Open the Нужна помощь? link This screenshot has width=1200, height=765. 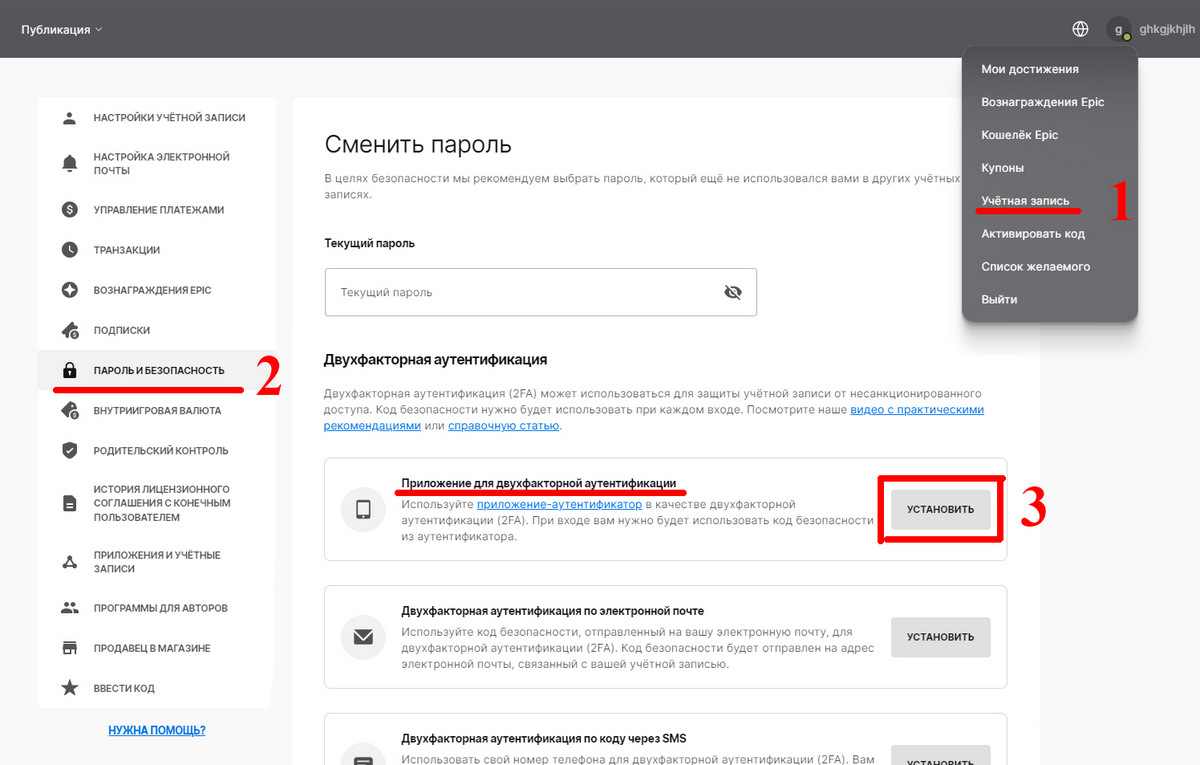tap(157, 730)
